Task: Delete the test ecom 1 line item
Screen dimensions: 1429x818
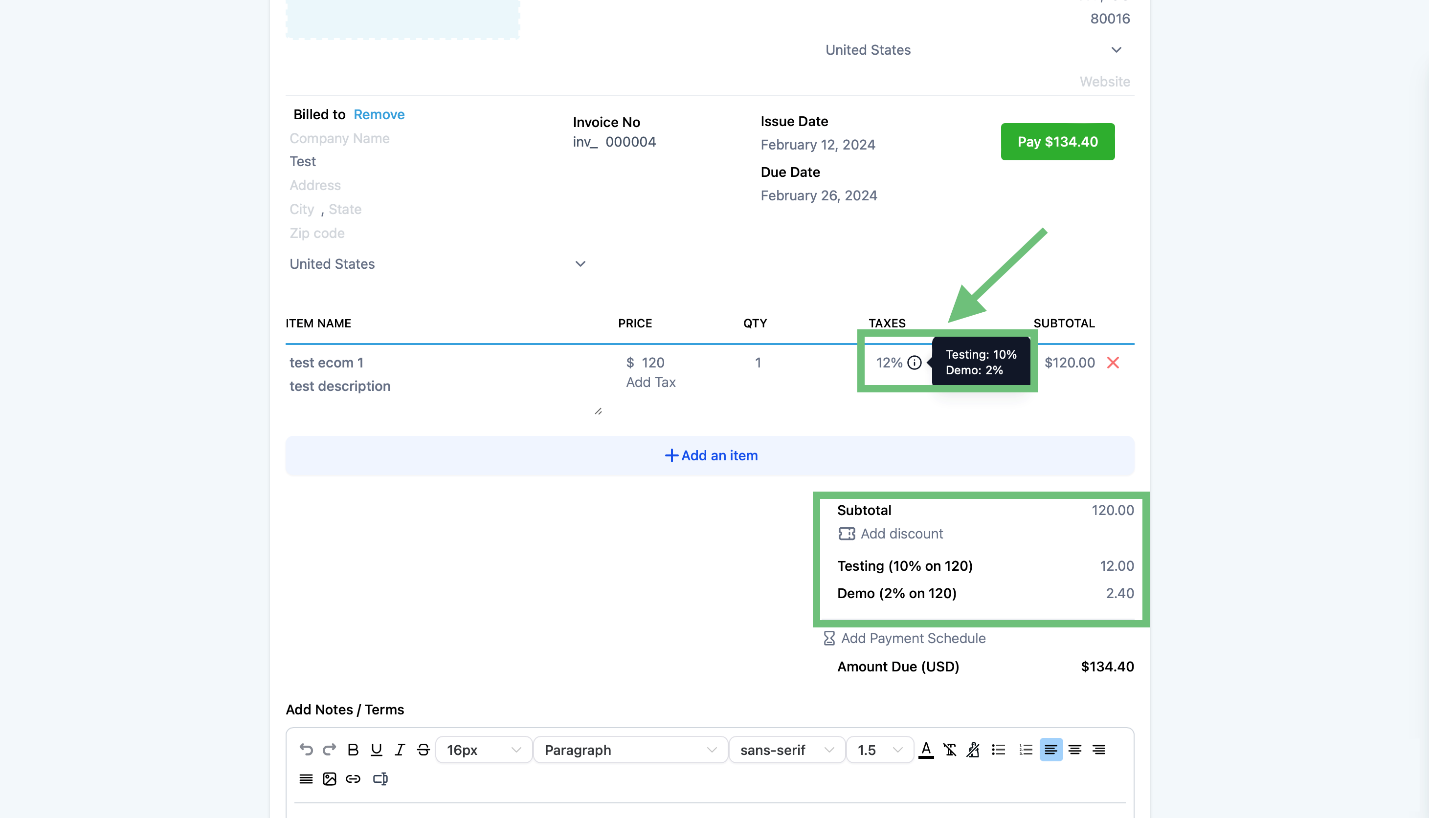Action: click(1113, 363)
